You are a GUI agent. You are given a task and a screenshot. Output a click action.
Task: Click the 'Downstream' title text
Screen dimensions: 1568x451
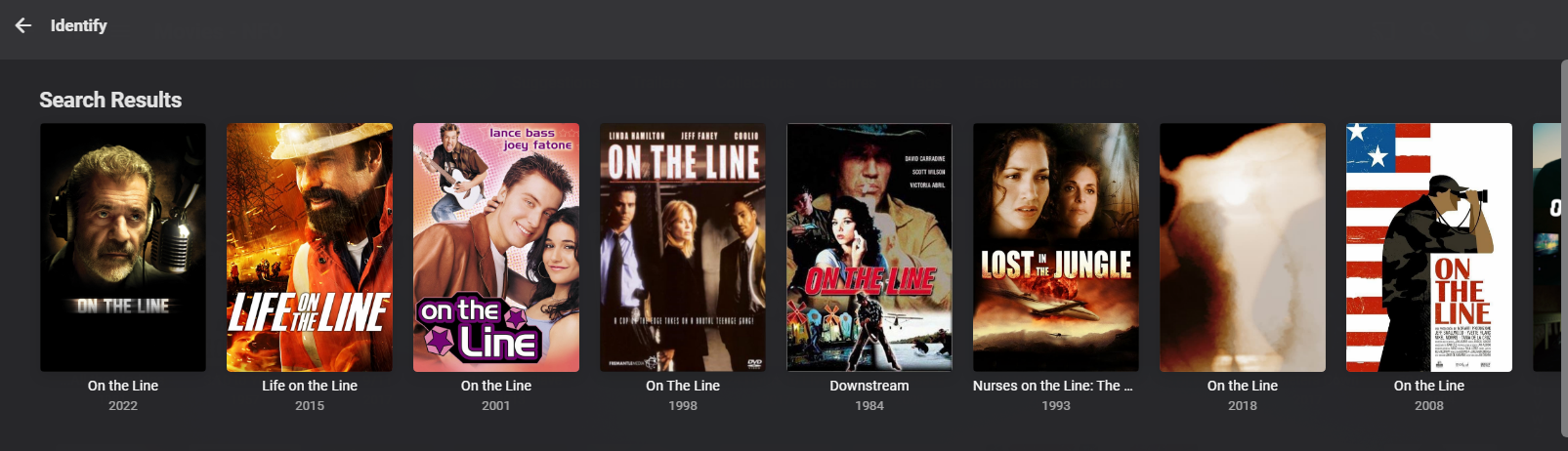[x=869, y=386]
